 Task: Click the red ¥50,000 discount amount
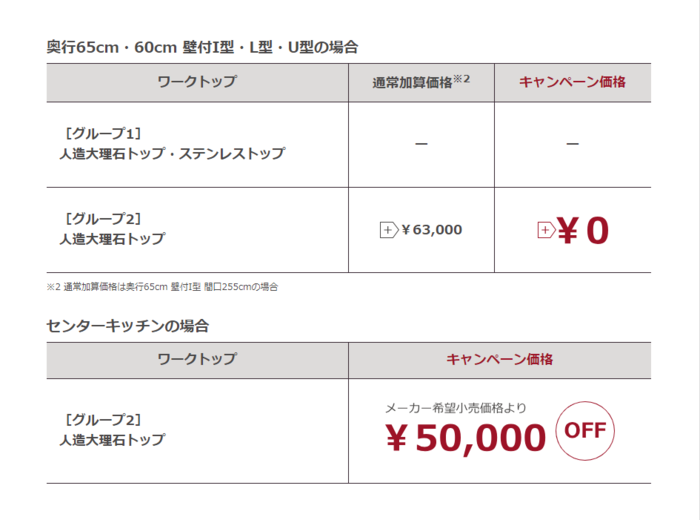(x=465, y=437)
